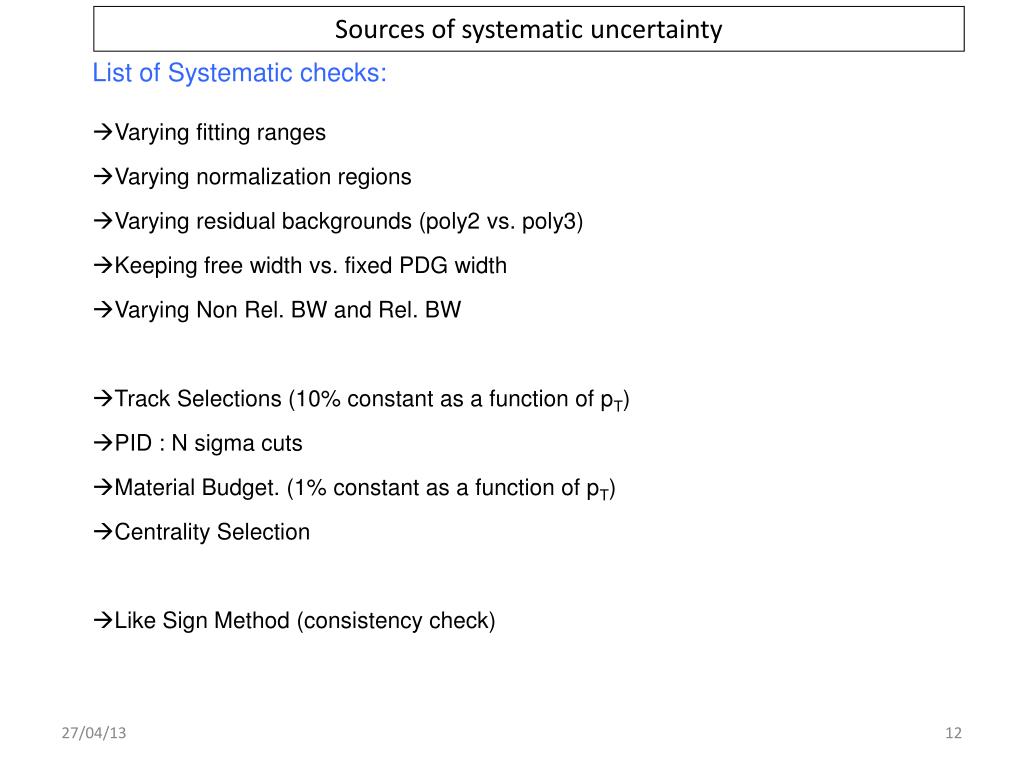This screenshot has height=768, width=1024.
Task: Click the arrow bullet before 'Varying fitting ranges'
Action: [103, 133]
